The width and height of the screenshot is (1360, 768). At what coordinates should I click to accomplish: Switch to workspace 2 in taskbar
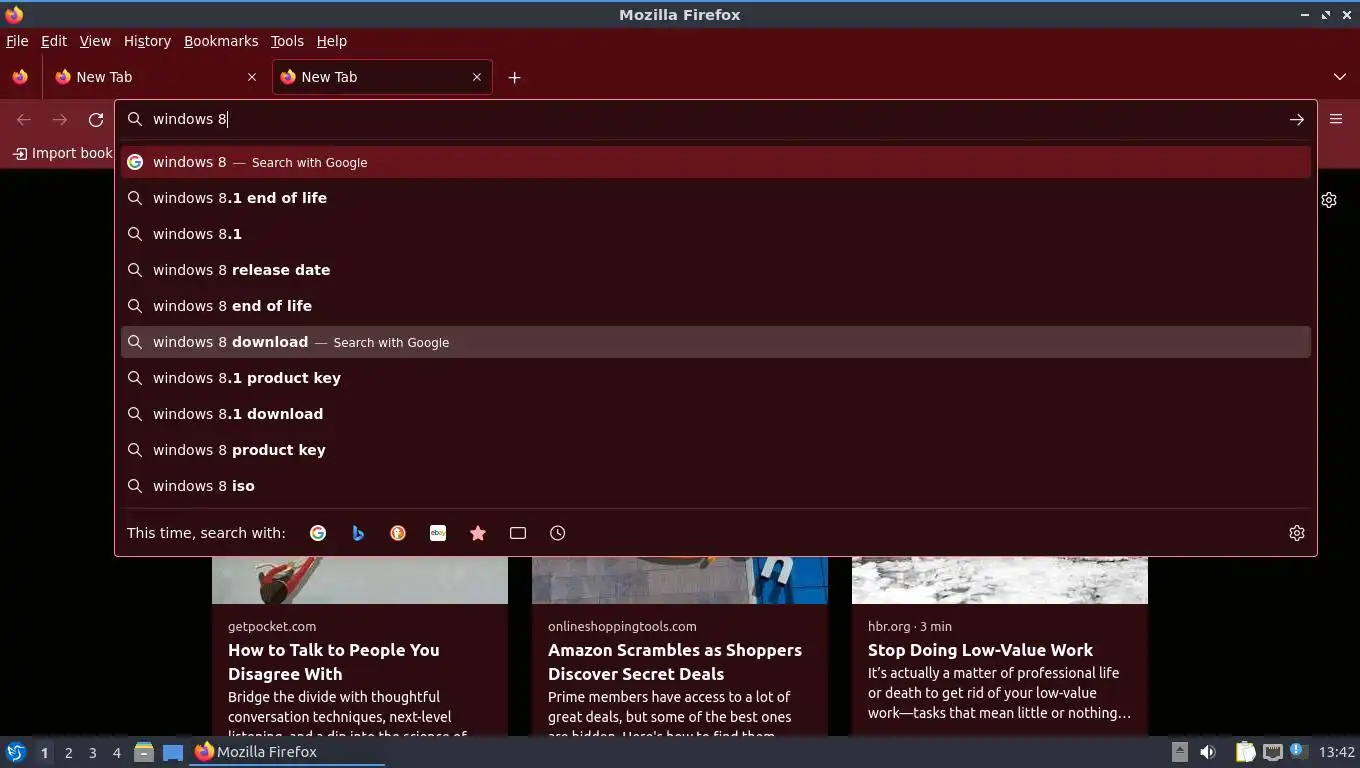pos(68,753)
